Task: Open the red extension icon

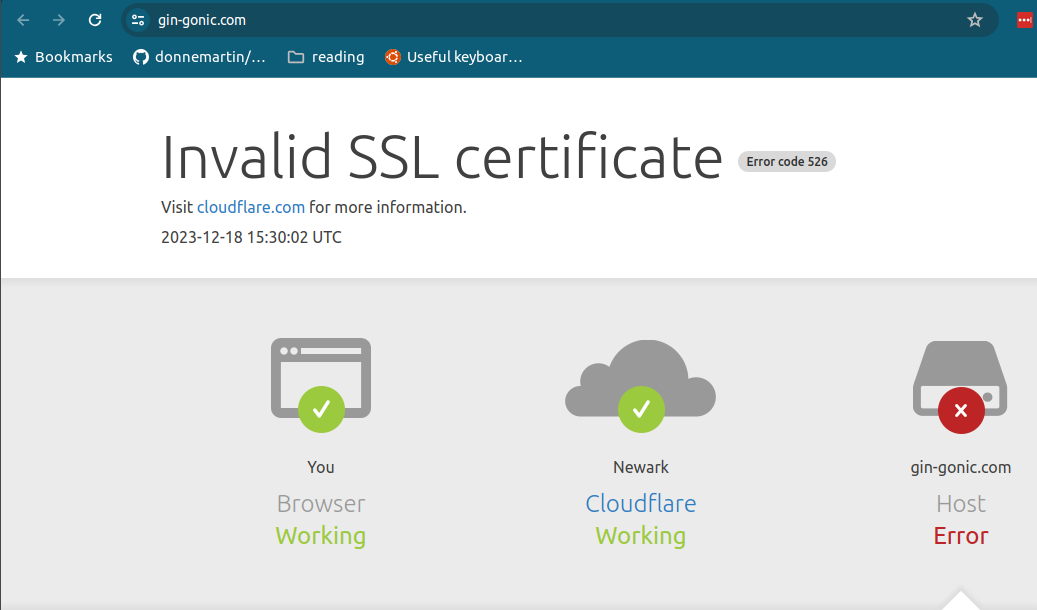Action: 1024,20
